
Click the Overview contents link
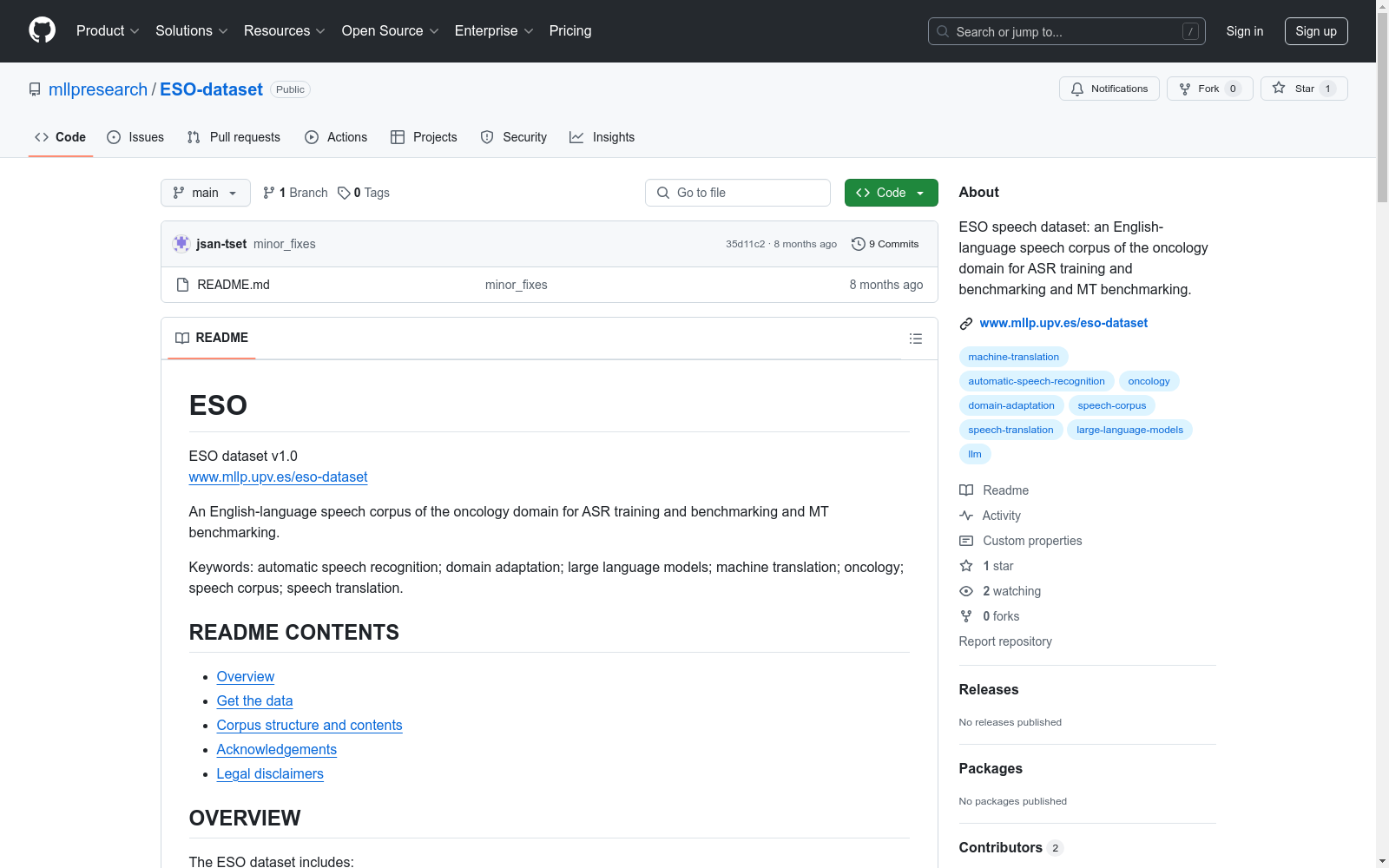click(246, 677)
